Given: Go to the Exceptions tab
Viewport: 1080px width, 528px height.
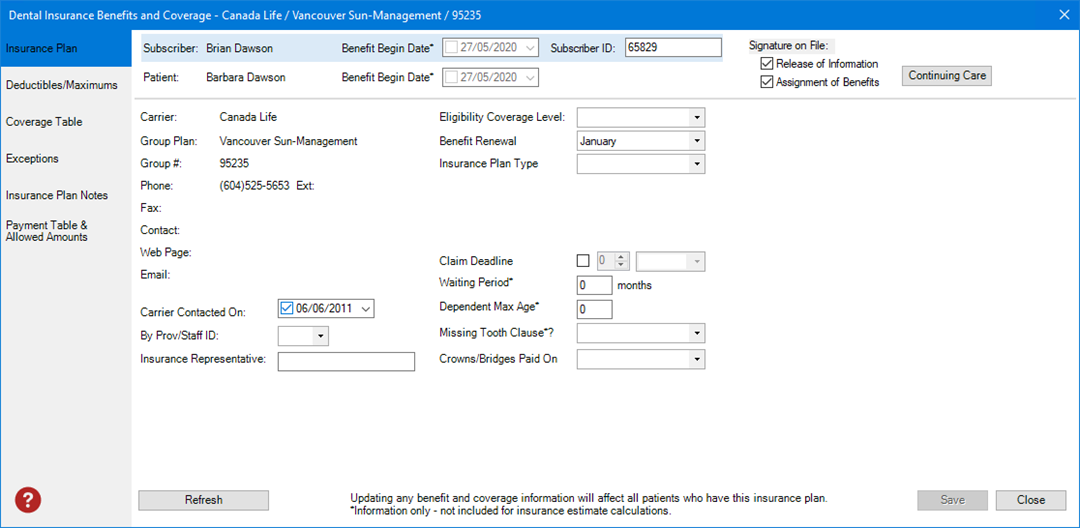Looking at the screenshot, I should click(32, 159).
